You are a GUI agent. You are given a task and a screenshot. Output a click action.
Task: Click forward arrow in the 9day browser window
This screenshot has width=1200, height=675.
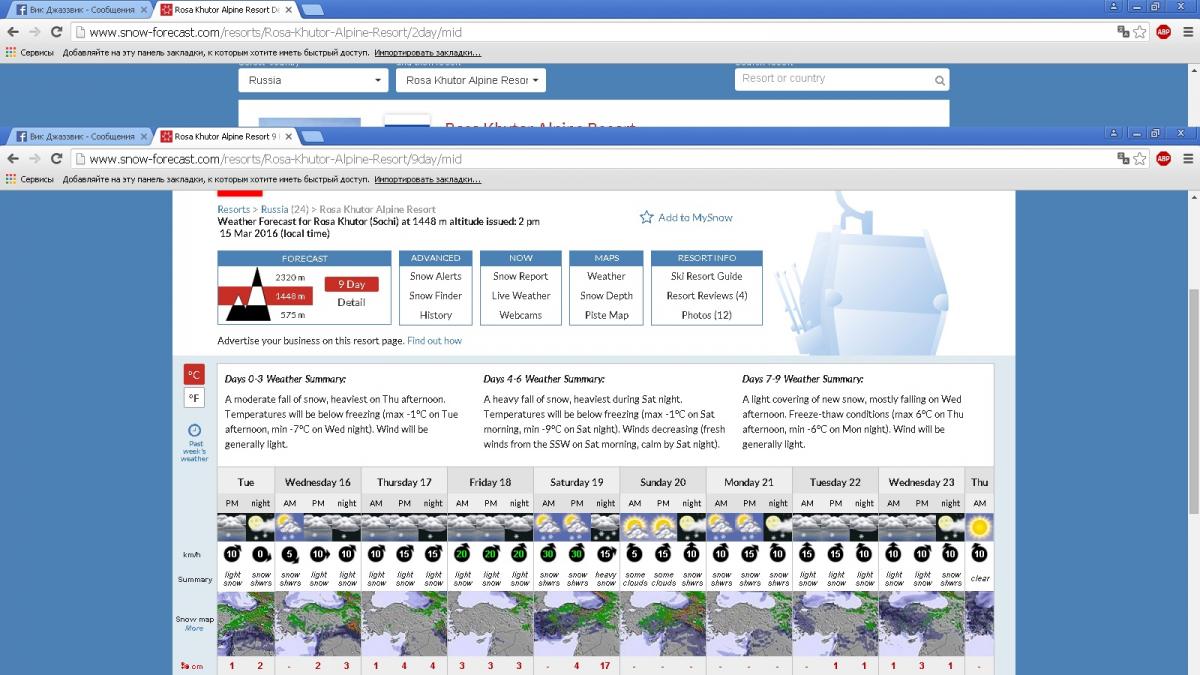(x=34, y=158)
